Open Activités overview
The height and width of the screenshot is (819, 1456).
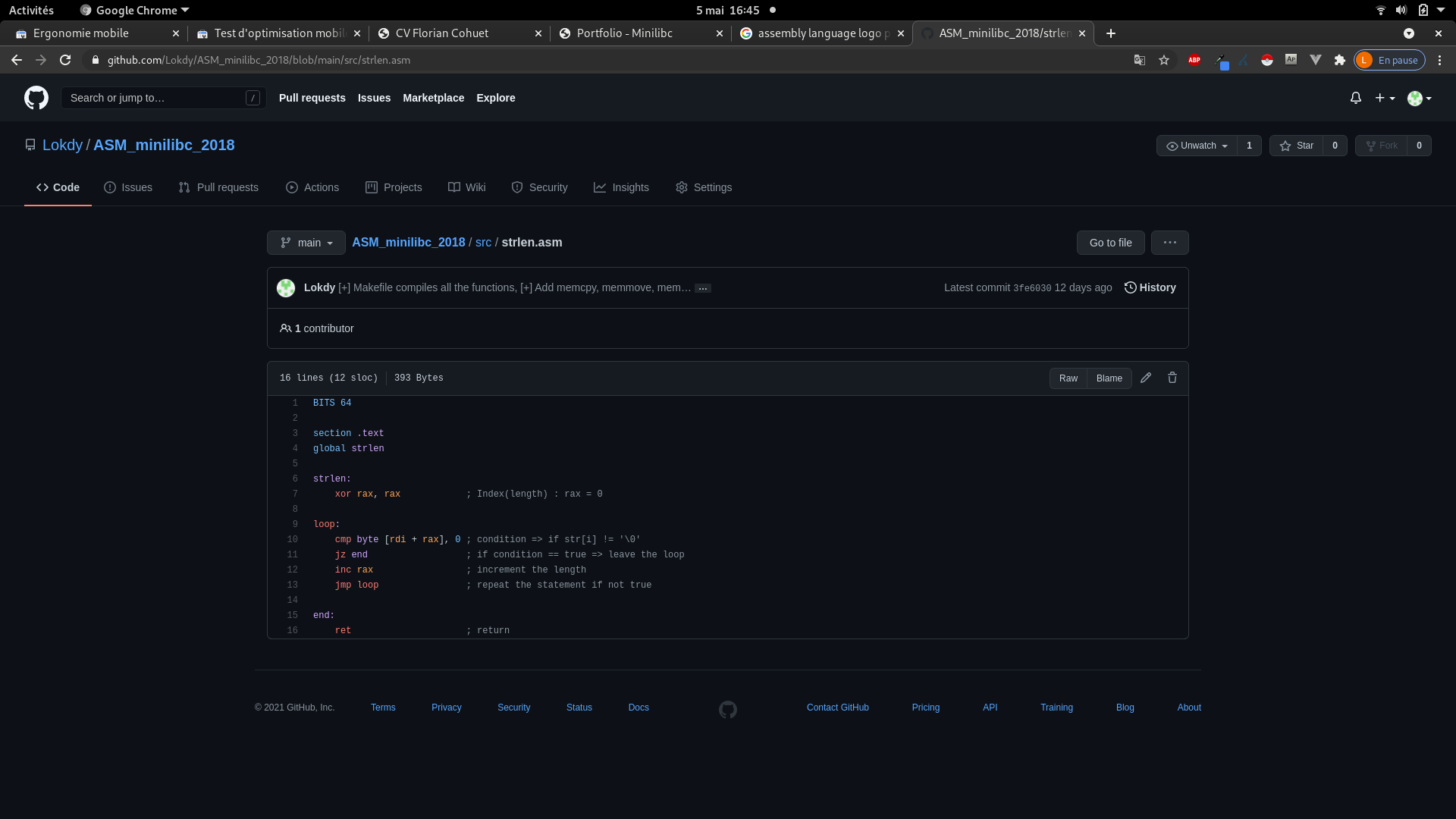tap(31, 10)
